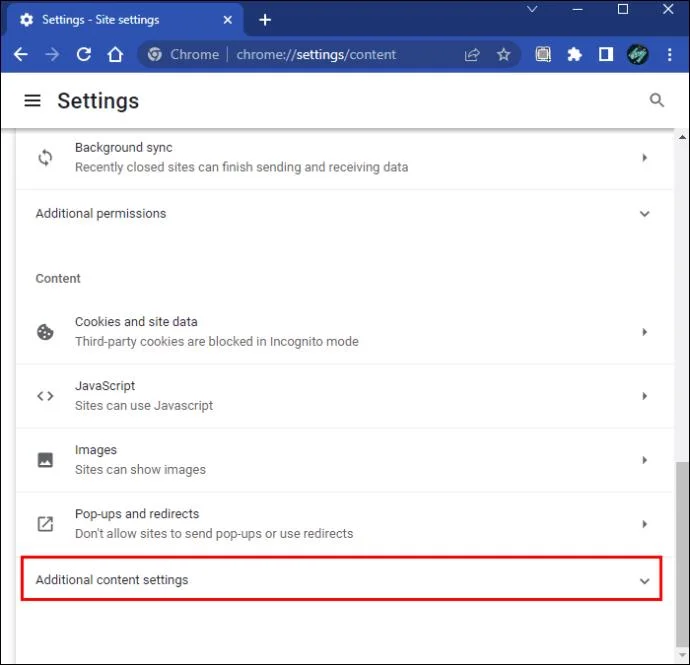The width and height of the screenshot is (690, 665).
Task: Minimize the Chrome window
Action: tap(577, 9)
